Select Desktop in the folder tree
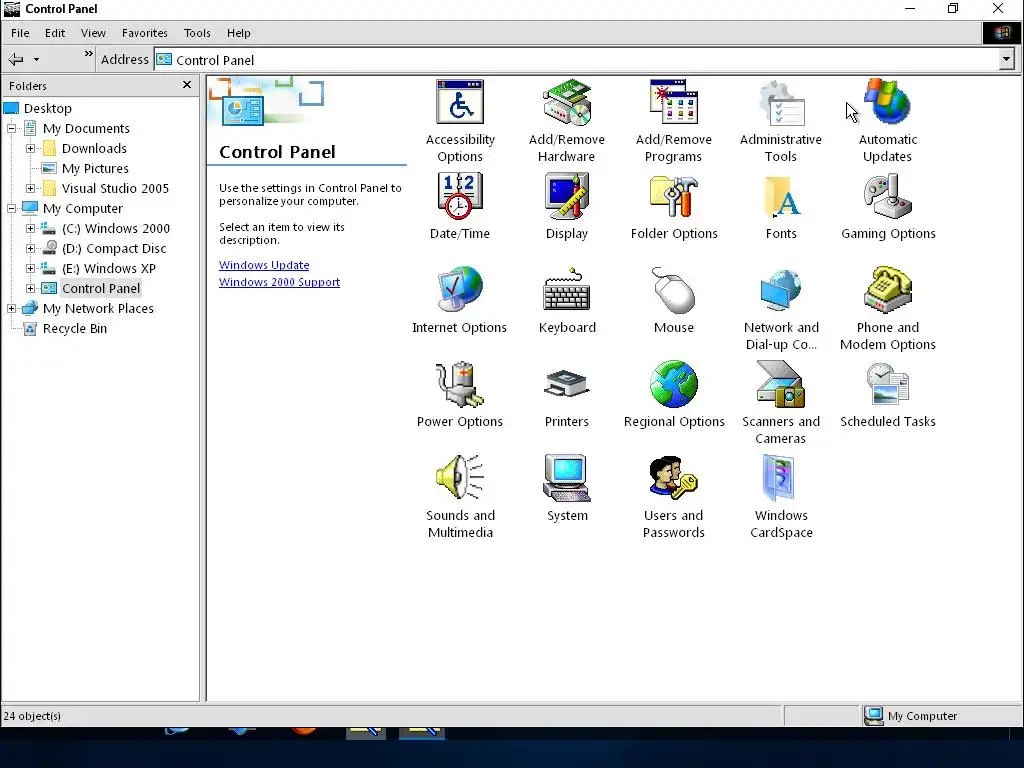This screenshot has width=1024, height=768. (x=48, y=108)
